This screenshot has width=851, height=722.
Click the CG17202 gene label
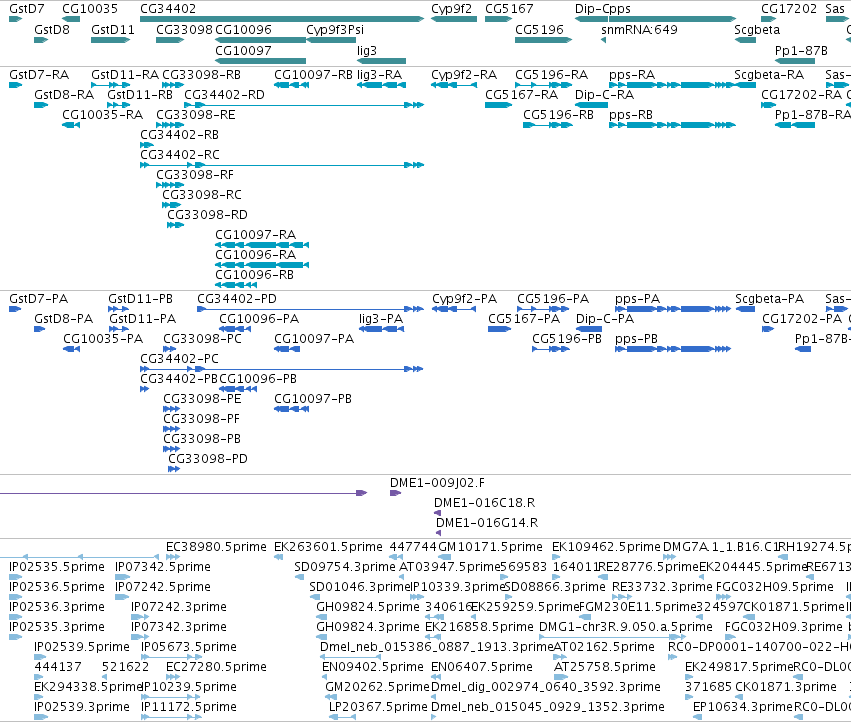789,9
